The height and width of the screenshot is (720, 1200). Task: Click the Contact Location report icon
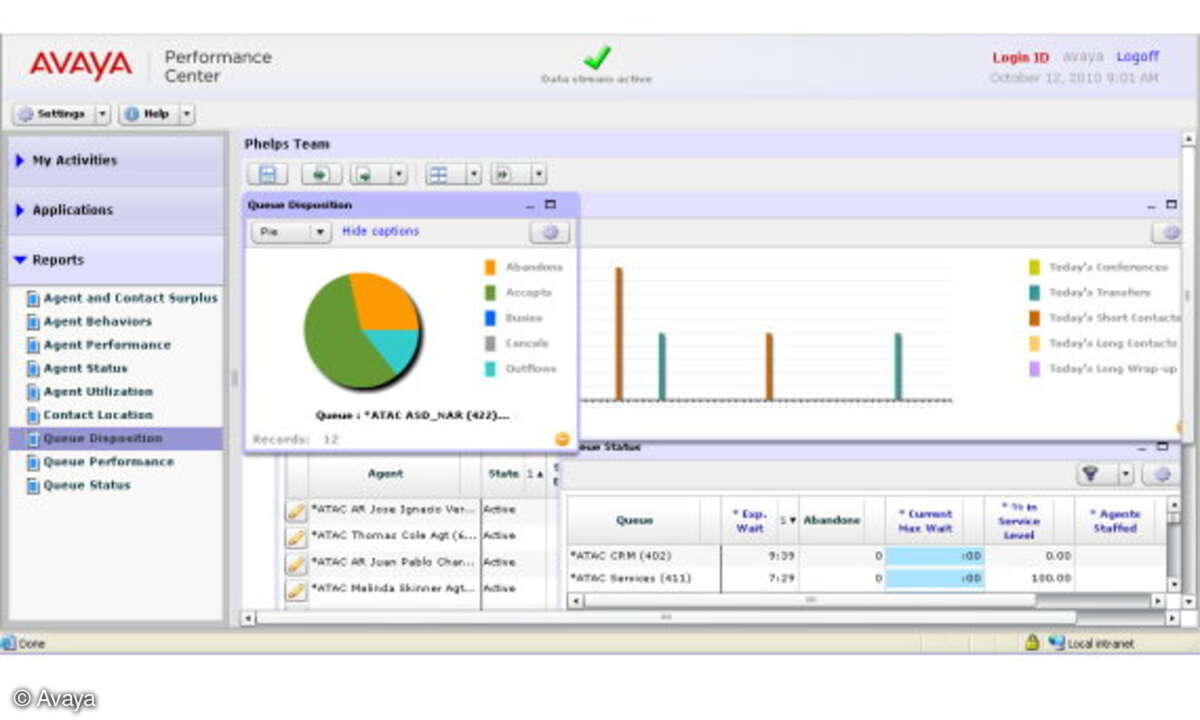33,415
